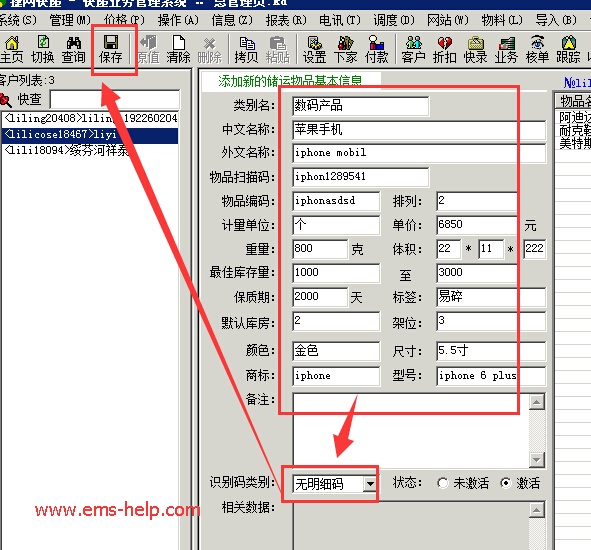Click the 删除 delete toolbar icon

[210, 49]
